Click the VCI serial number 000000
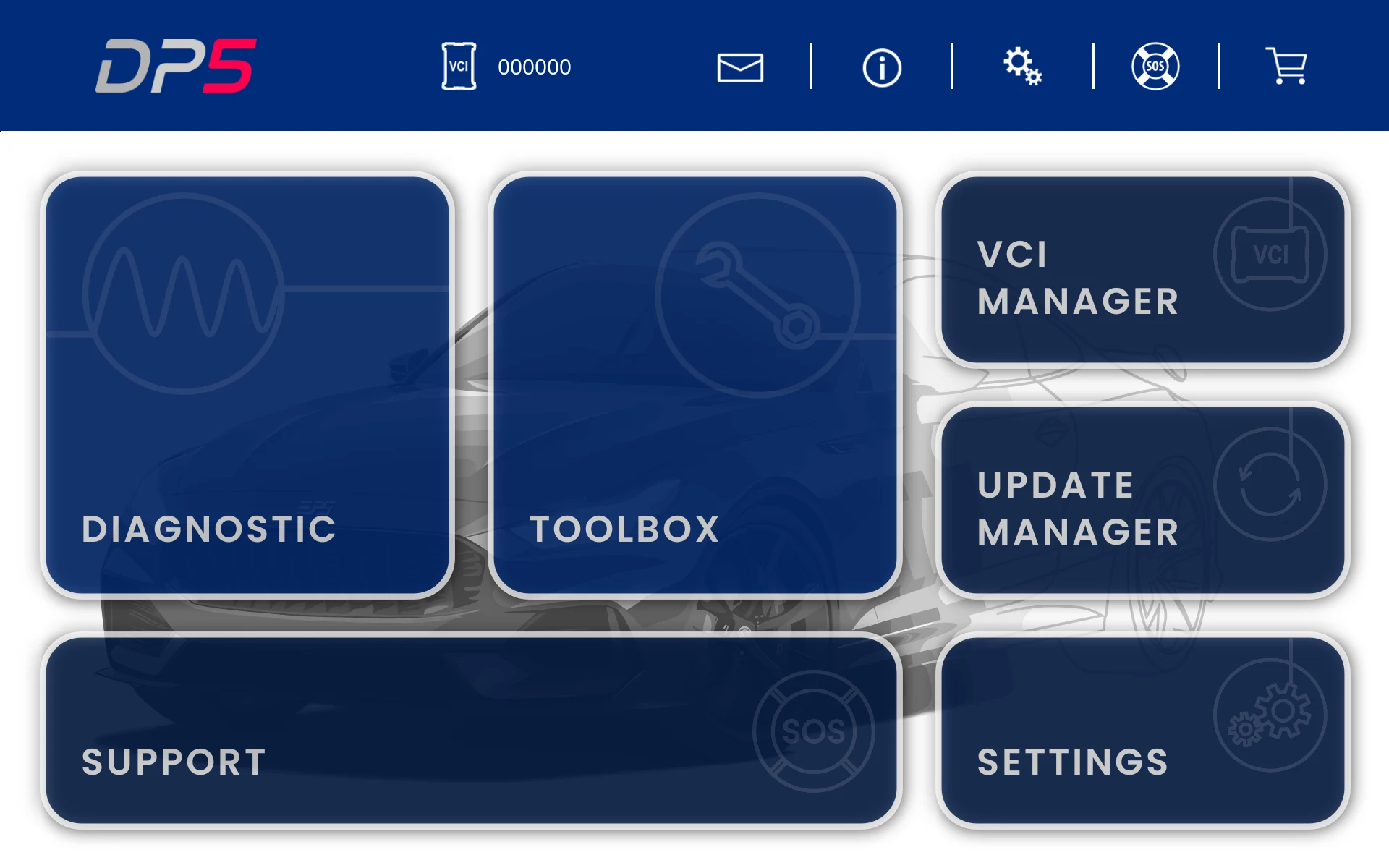The width and height of the screenshot is (1389, 868). (x=534, y=67)
